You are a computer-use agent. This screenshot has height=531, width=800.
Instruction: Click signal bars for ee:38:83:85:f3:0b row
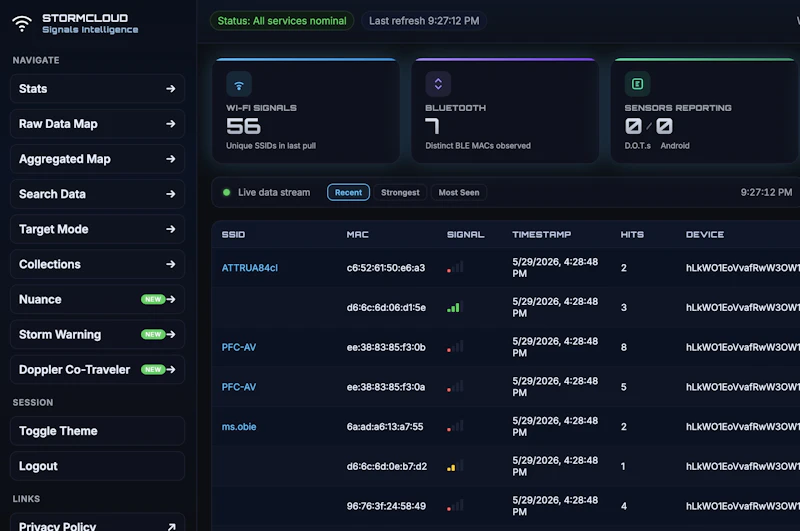coord(455,346)
